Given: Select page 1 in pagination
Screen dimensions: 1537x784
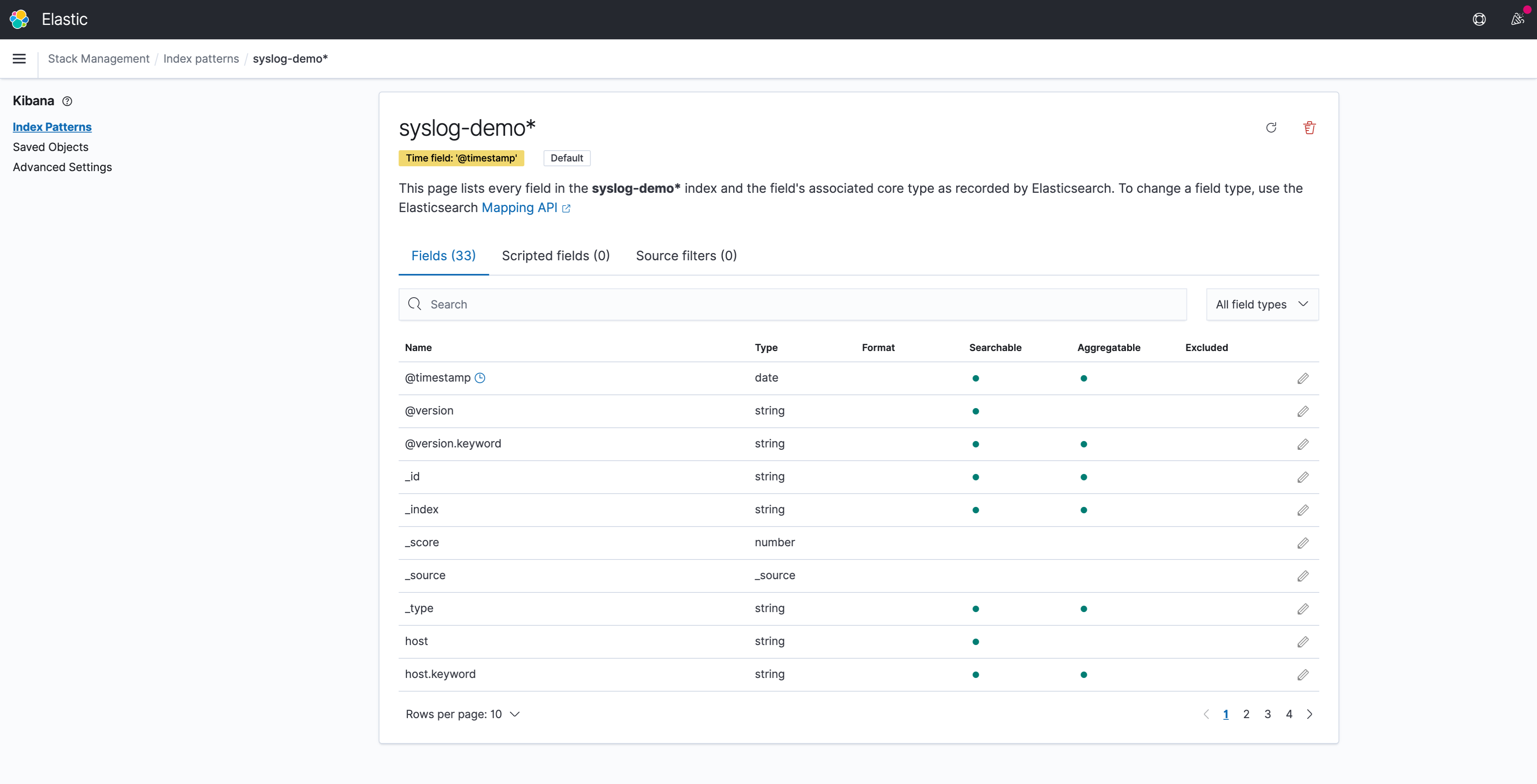Looking at the screenshot, I should [1226, 714].
